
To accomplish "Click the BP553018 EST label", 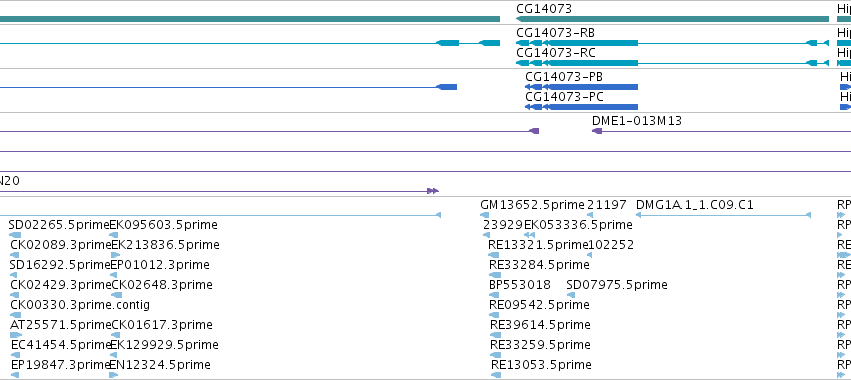I will 520,285.
